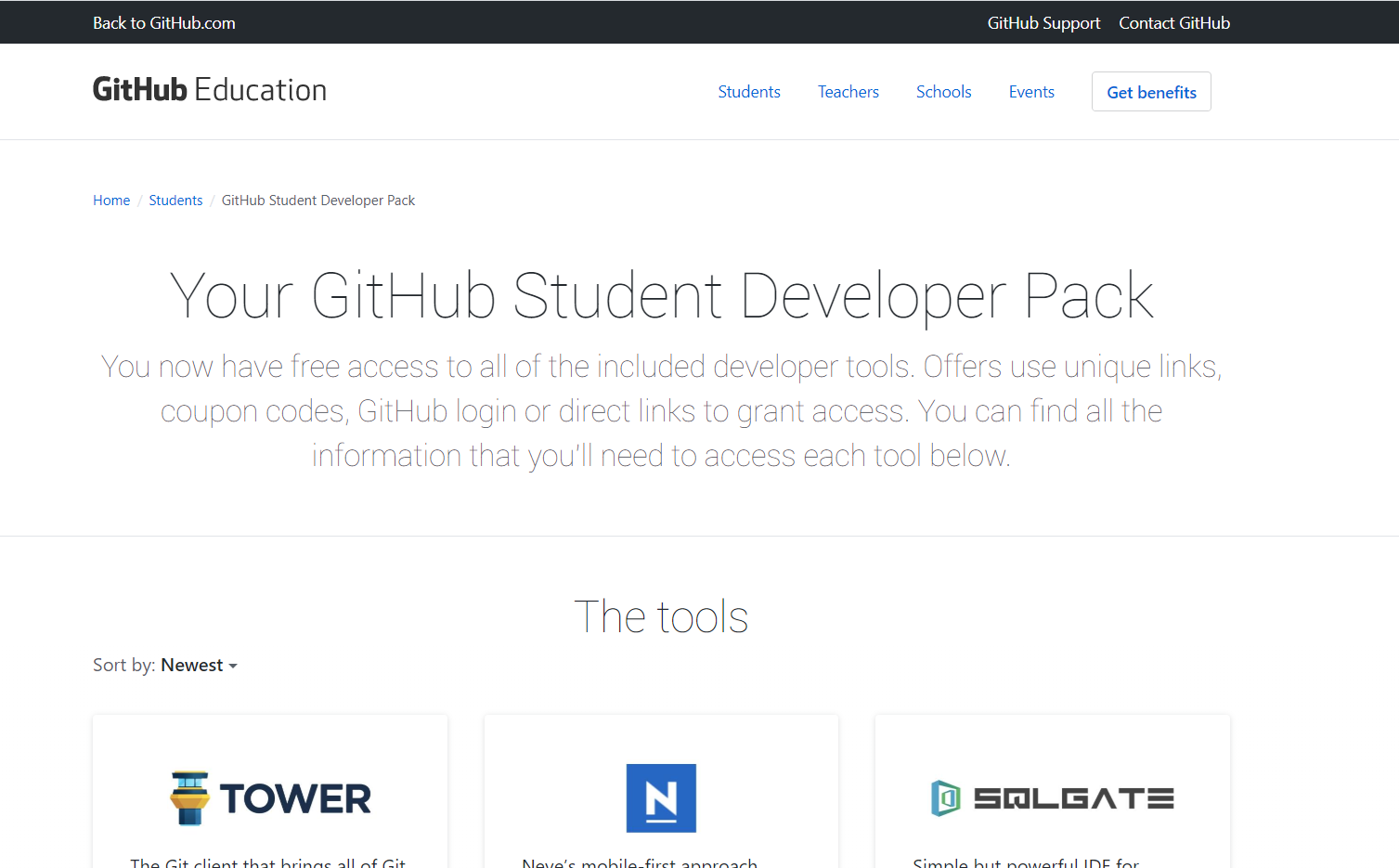Go to Home breadcrumb

[x=111, y=201]
